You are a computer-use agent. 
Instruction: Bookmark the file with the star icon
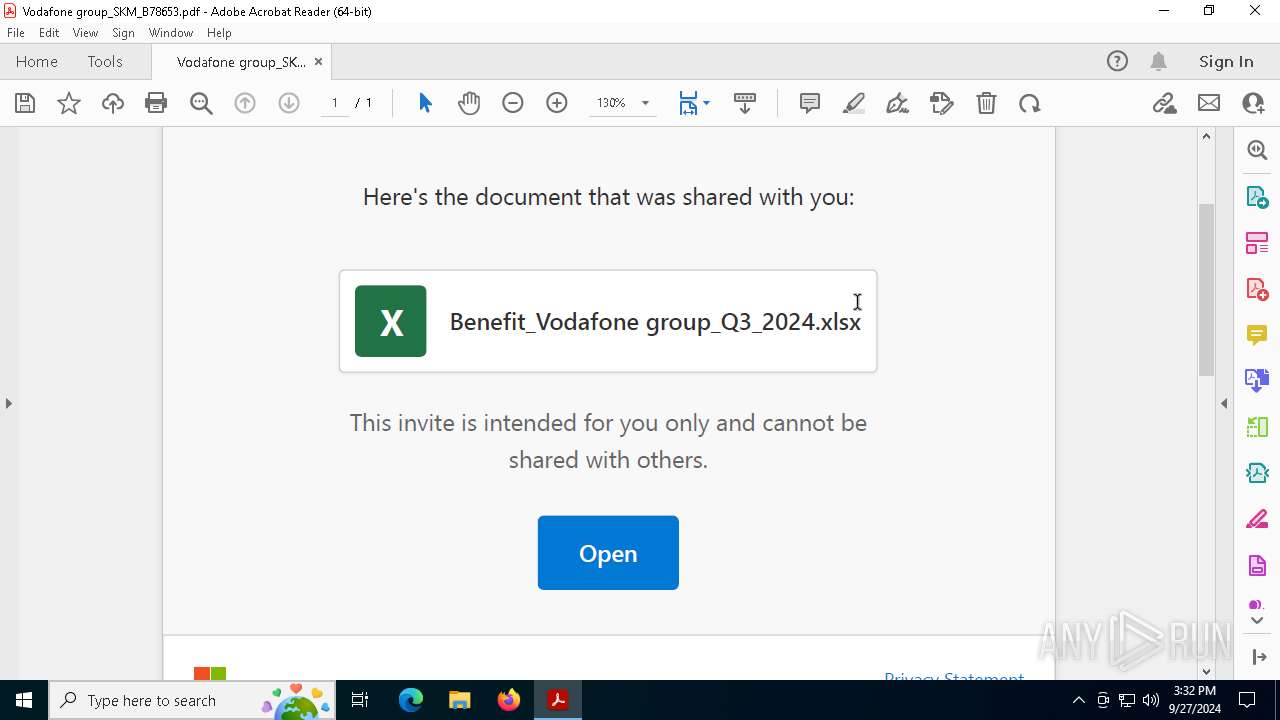pyautogui.click(x=69, y=103)
